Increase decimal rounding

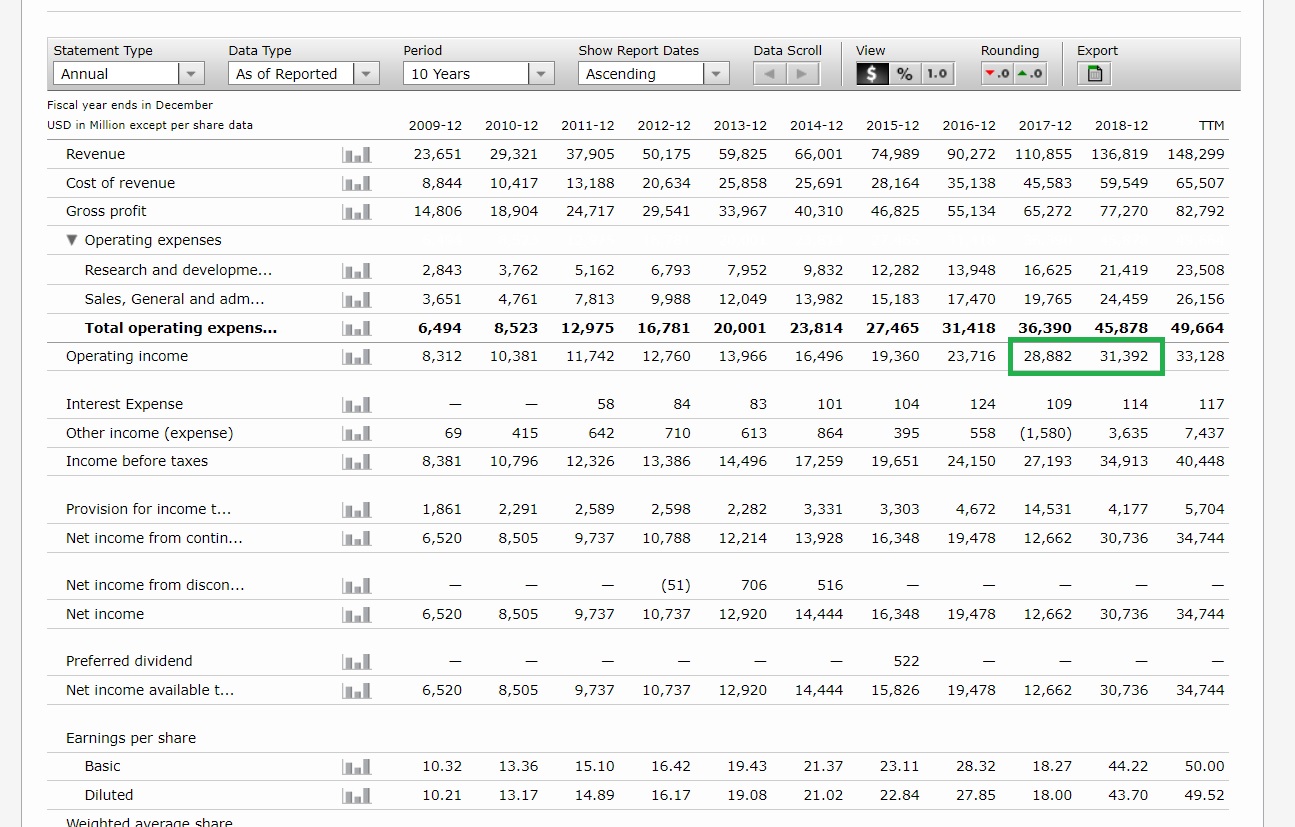(x=1030, y=73)
